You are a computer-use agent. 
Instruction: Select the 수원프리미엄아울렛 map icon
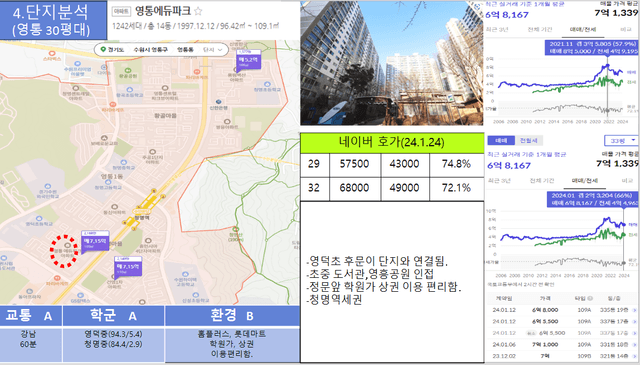point(78,64)
